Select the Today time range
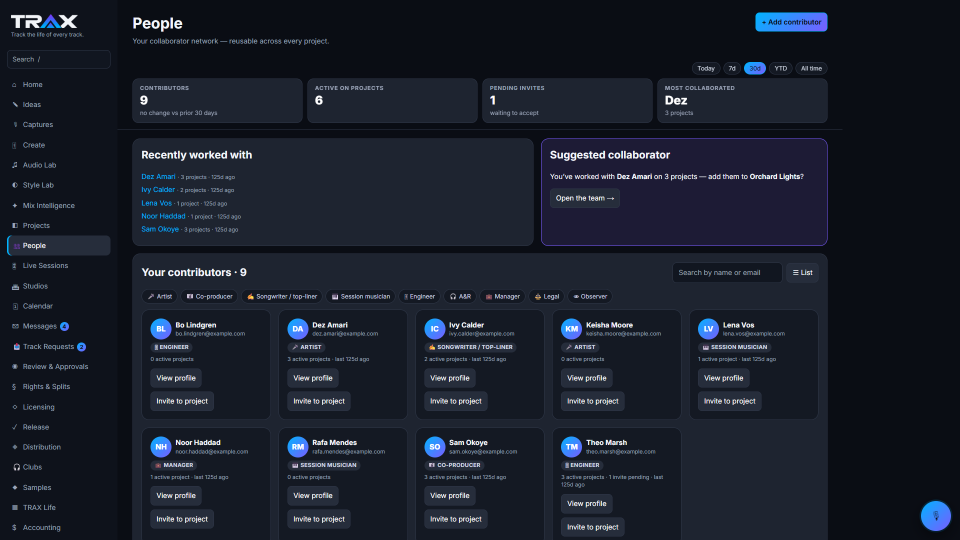 click(706, 69)
